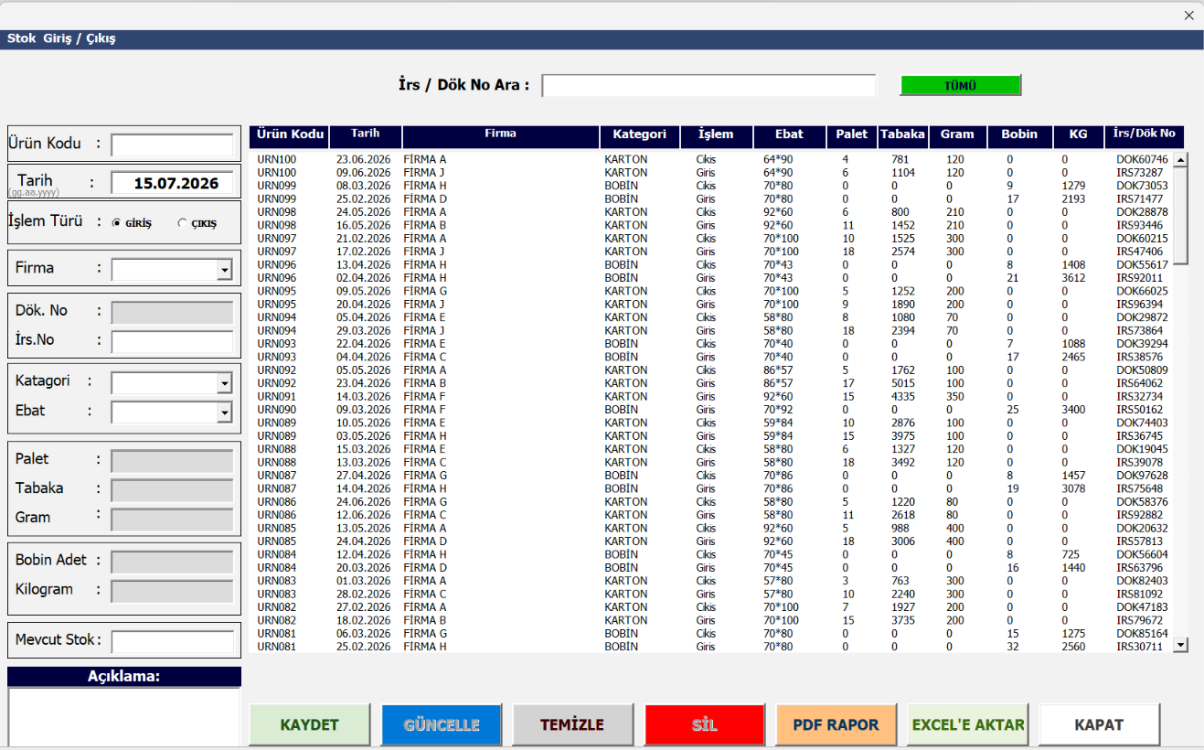Click the list's scroll up arrow

1180,159
